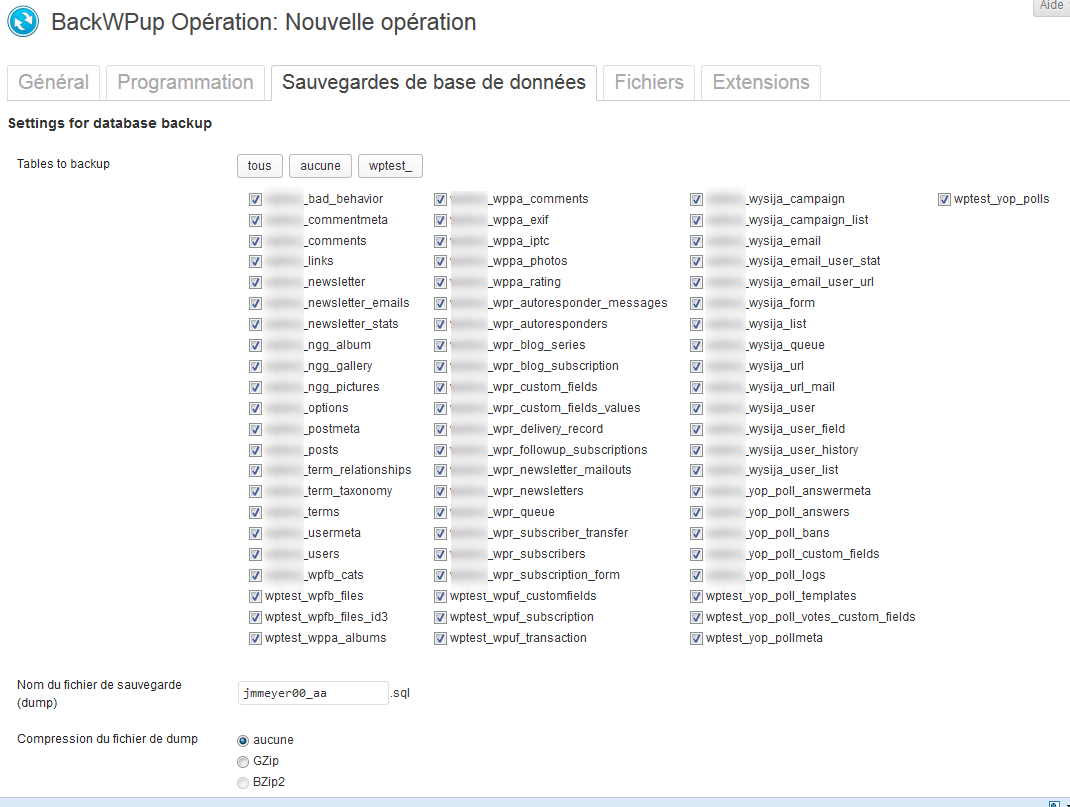
Task: Uncheck the _wpr_newsletters checkbox
Action: point(440,492)
